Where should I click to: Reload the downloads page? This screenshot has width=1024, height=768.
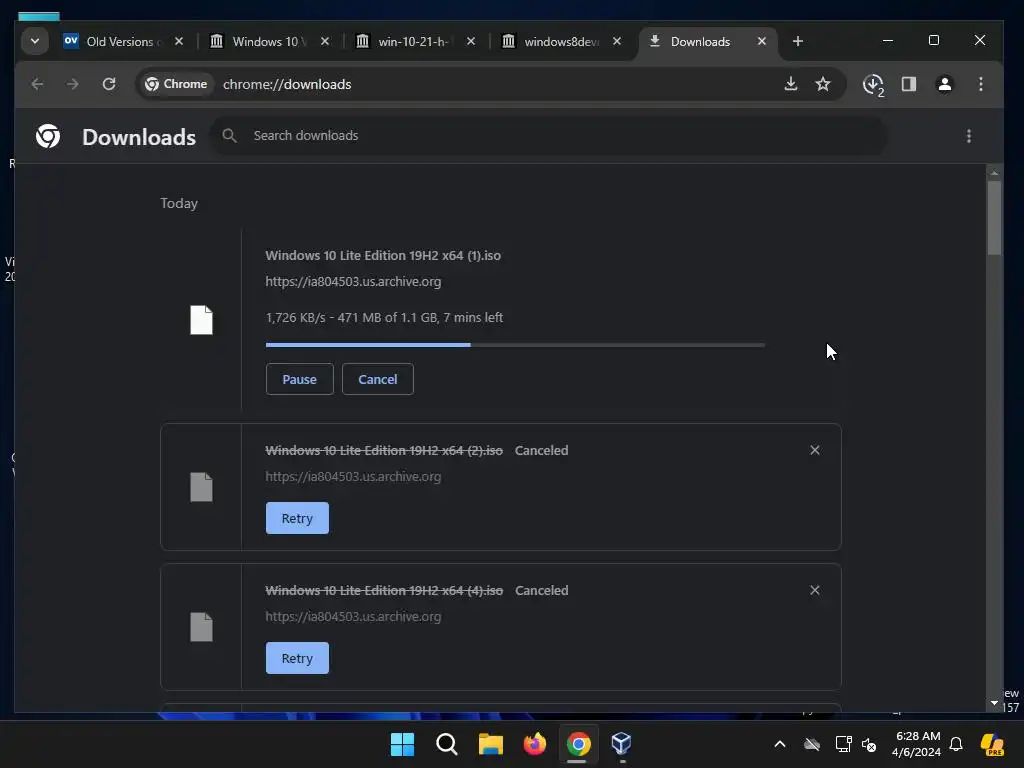pos(109,84)
